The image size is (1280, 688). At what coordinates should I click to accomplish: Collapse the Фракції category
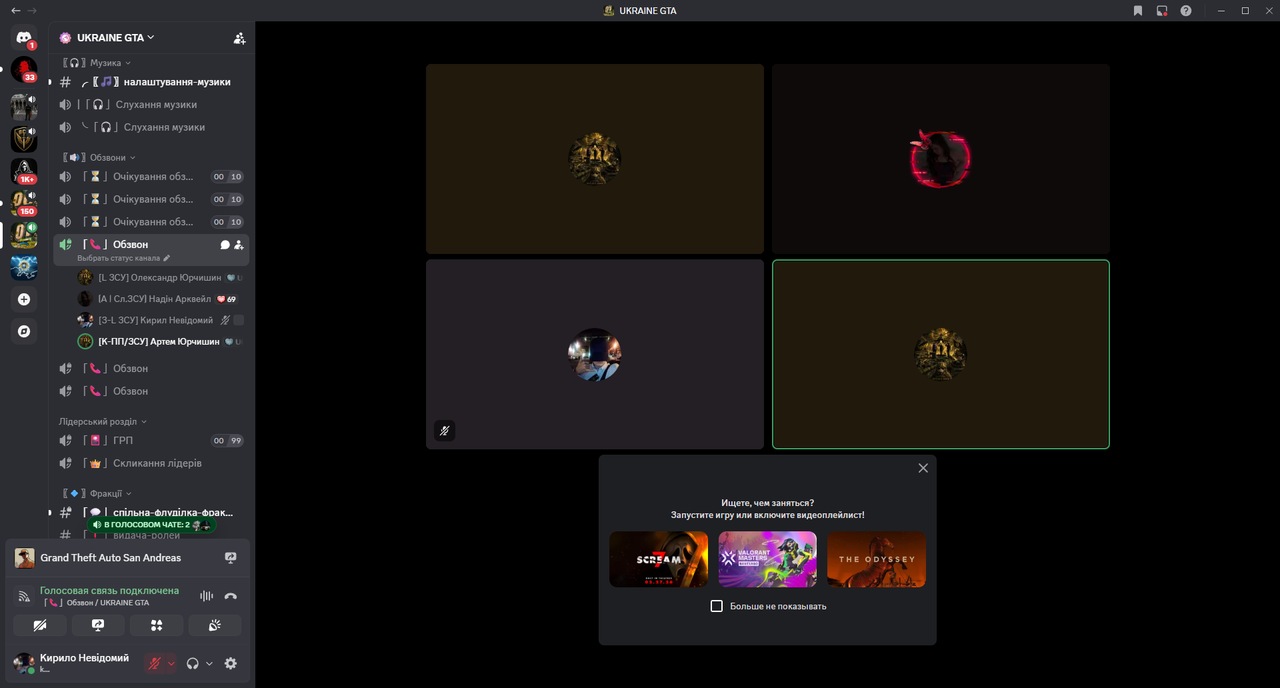[x=96, y=493]
